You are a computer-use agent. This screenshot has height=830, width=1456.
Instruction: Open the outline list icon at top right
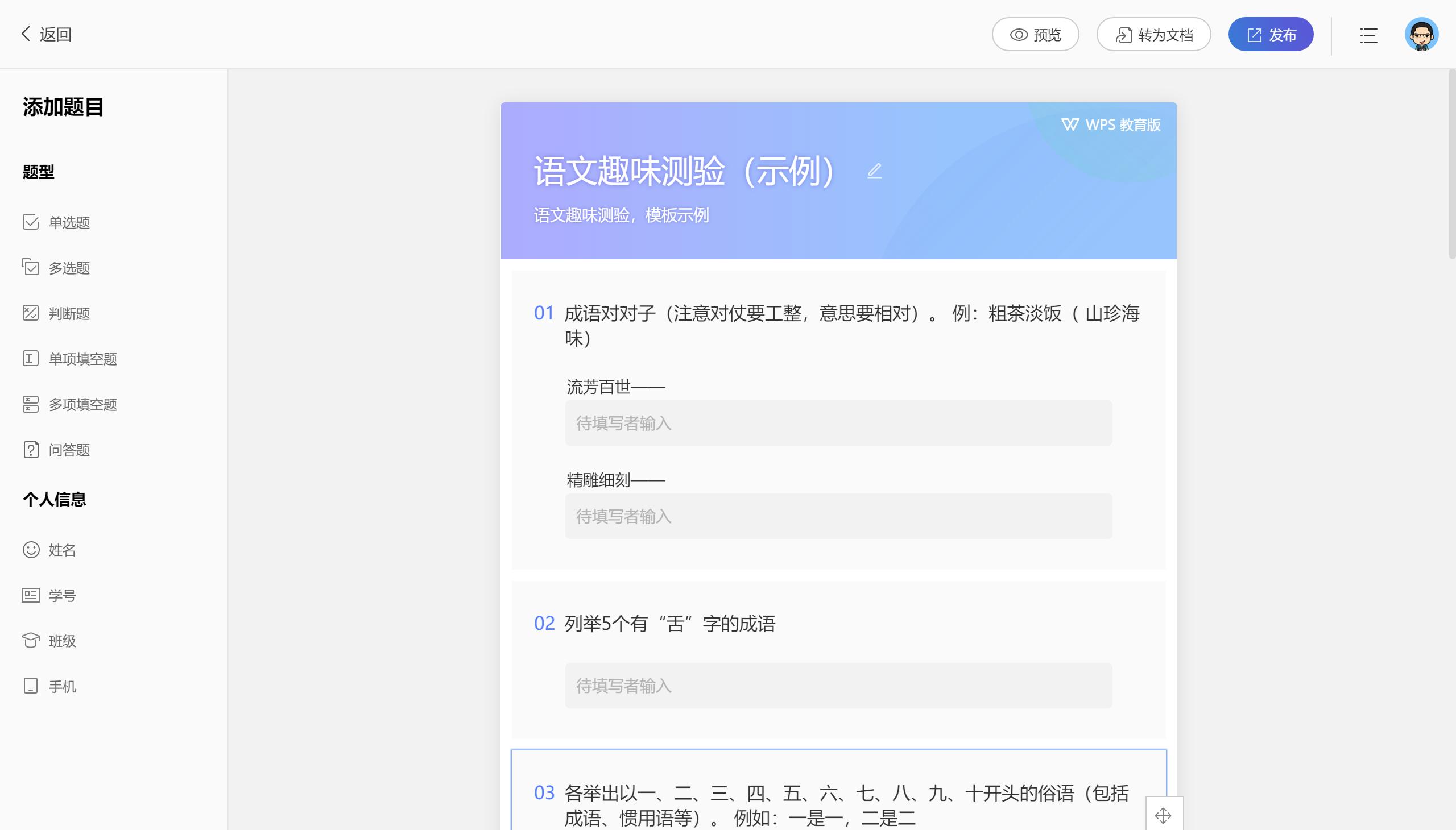coord(1368,35)
